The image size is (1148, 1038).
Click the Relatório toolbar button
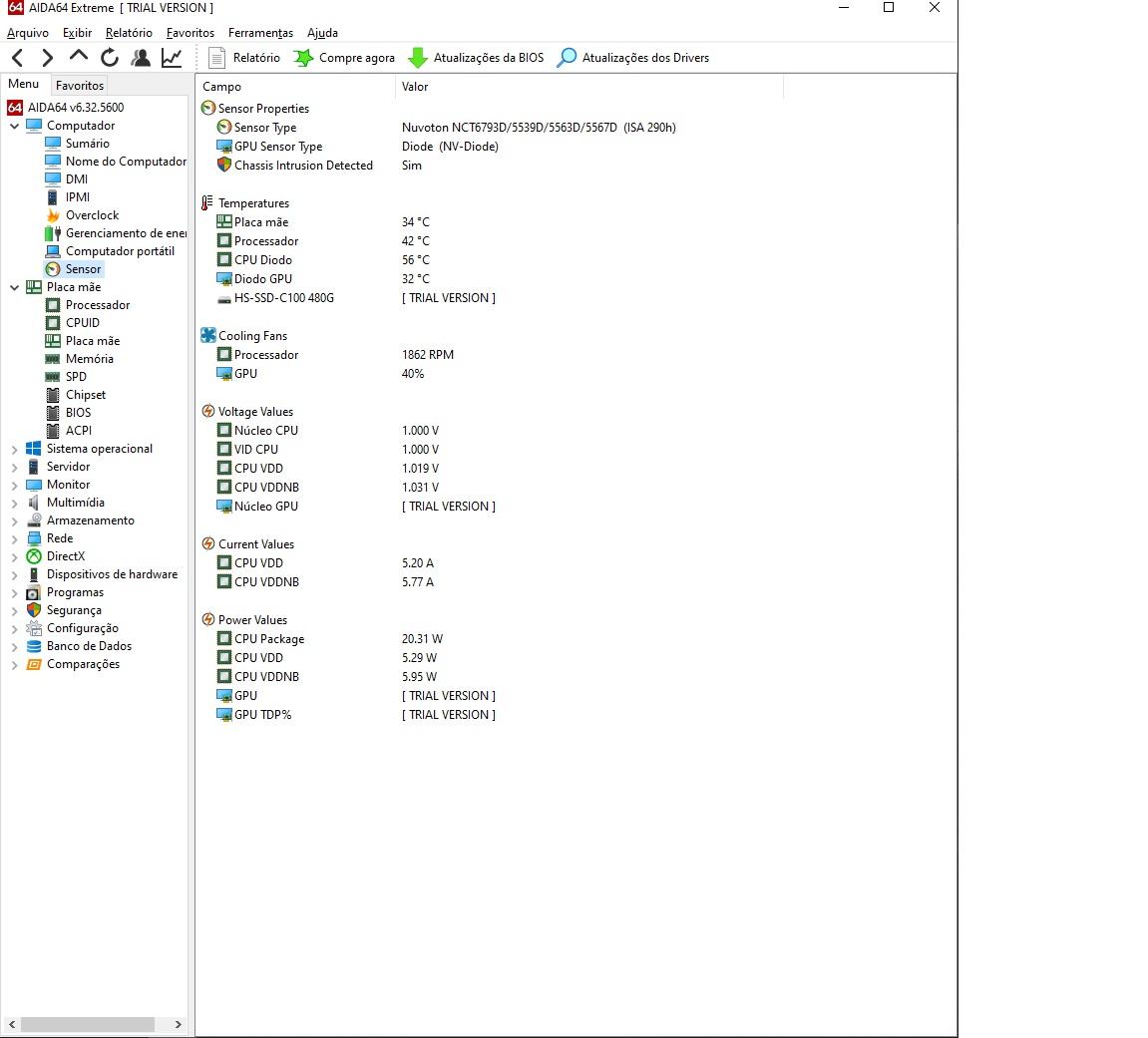pyautogui.click(x=243, y=57)
